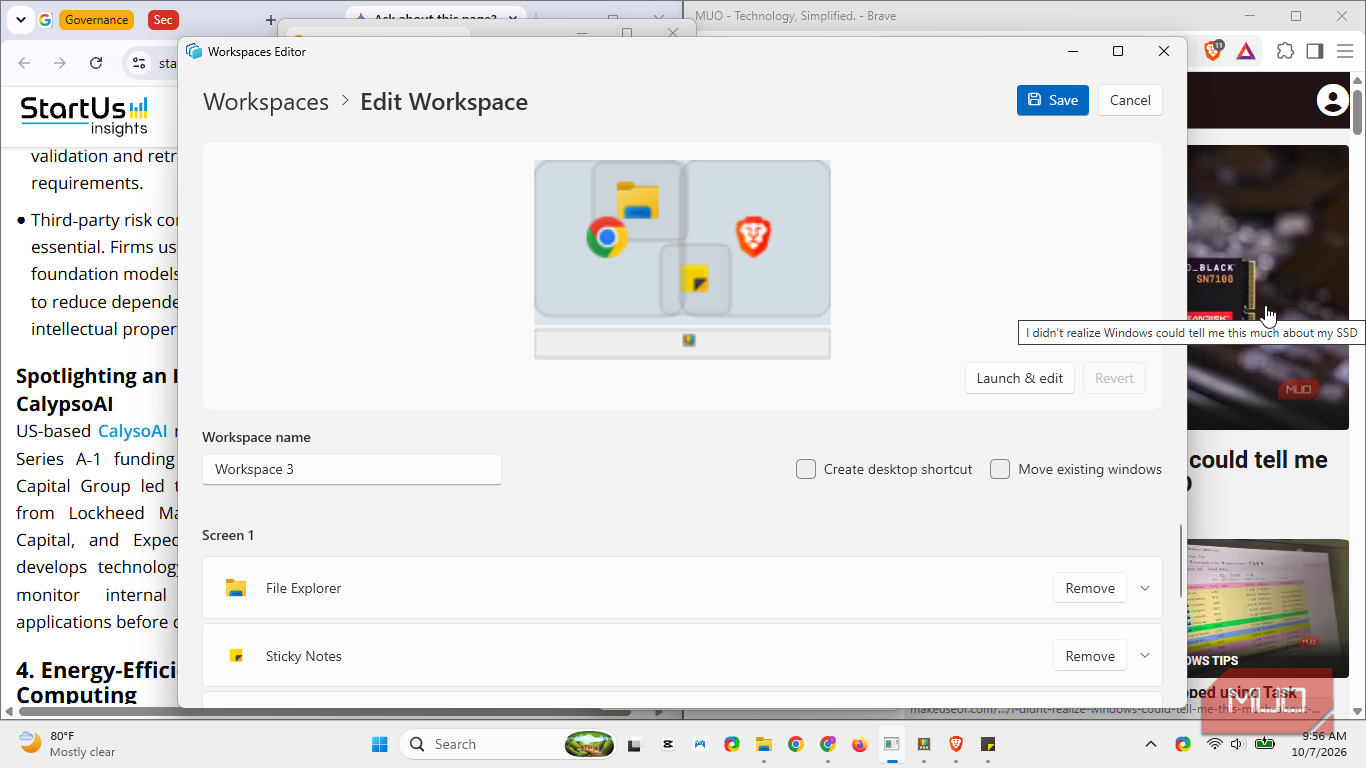Expand the File Explorer app row
This screenshot has width=1366, height=768.
(1145, 588)
